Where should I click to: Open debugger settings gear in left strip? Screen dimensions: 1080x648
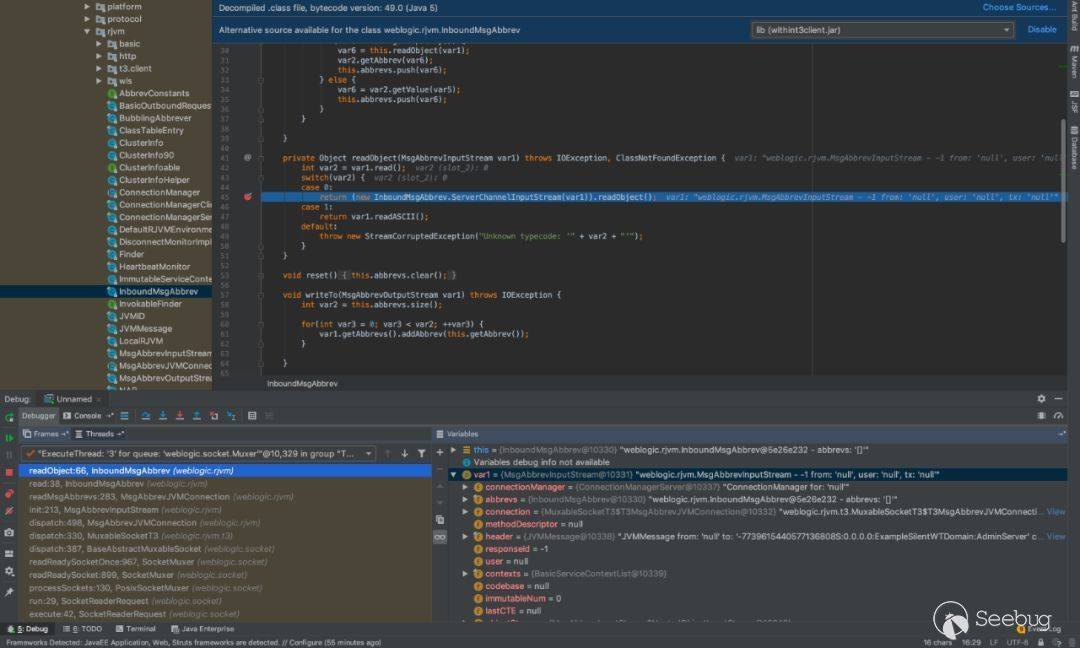click(9, 571)
